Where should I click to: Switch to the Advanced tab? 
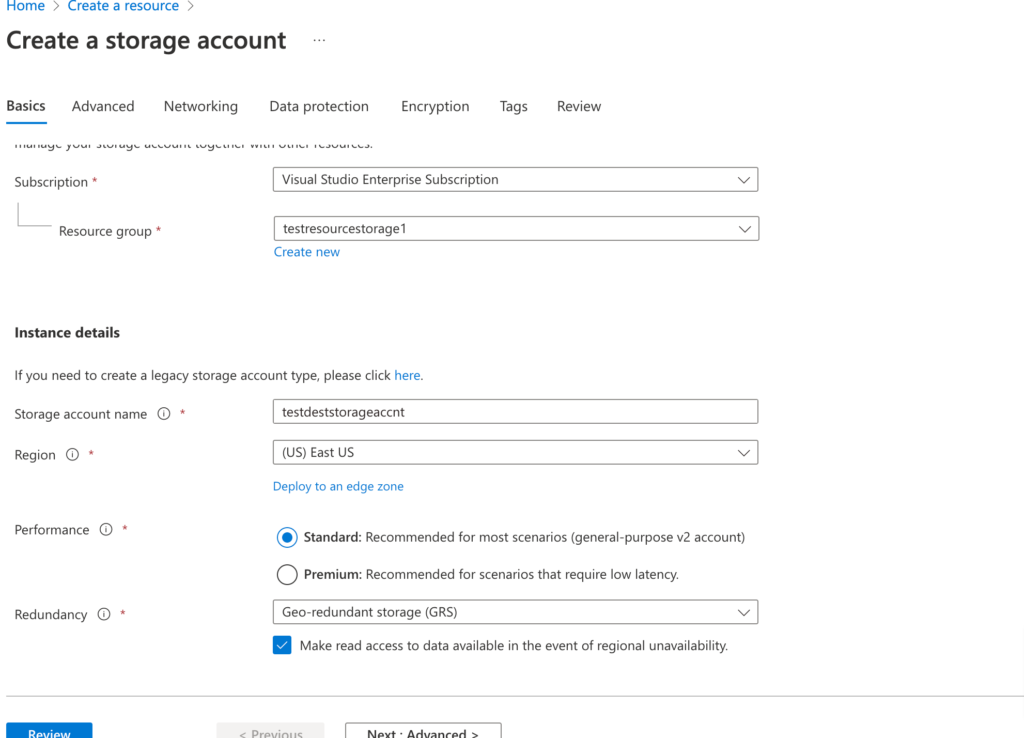[103, 106]
